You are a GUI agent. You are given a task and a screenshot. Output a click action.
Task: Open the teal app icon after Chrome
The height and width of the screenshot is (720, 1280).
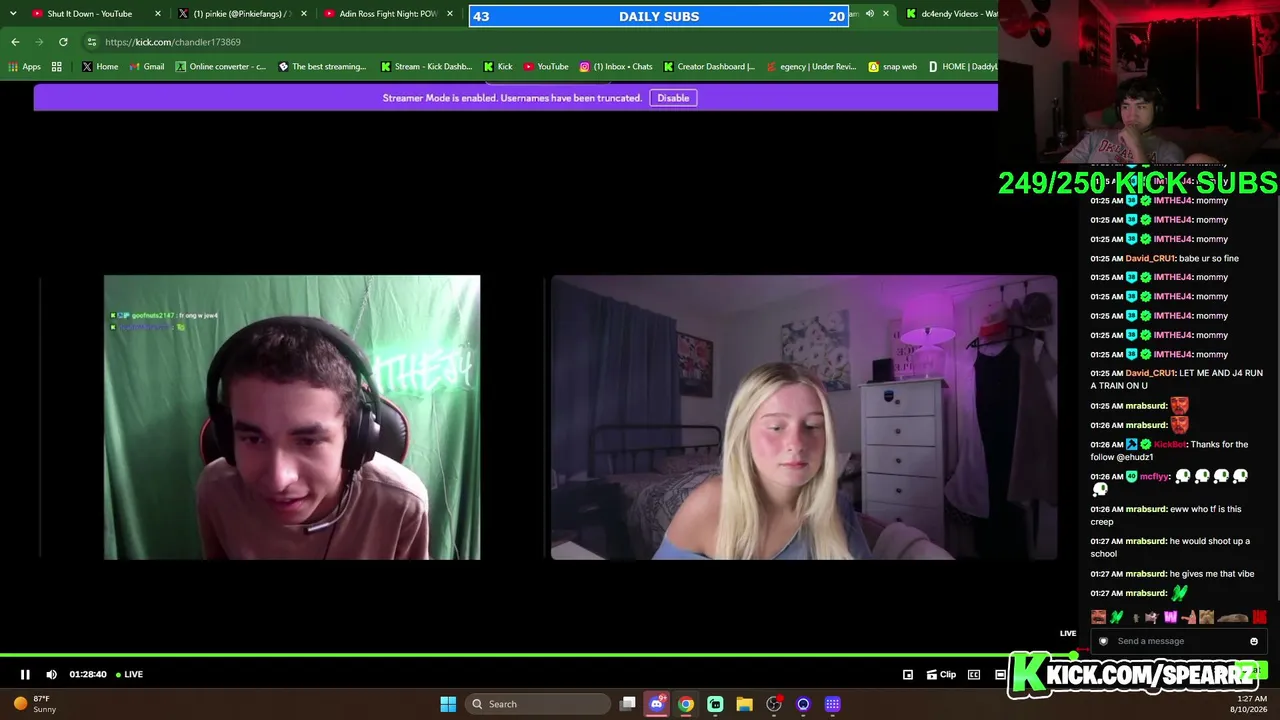[x=715, y=704]
